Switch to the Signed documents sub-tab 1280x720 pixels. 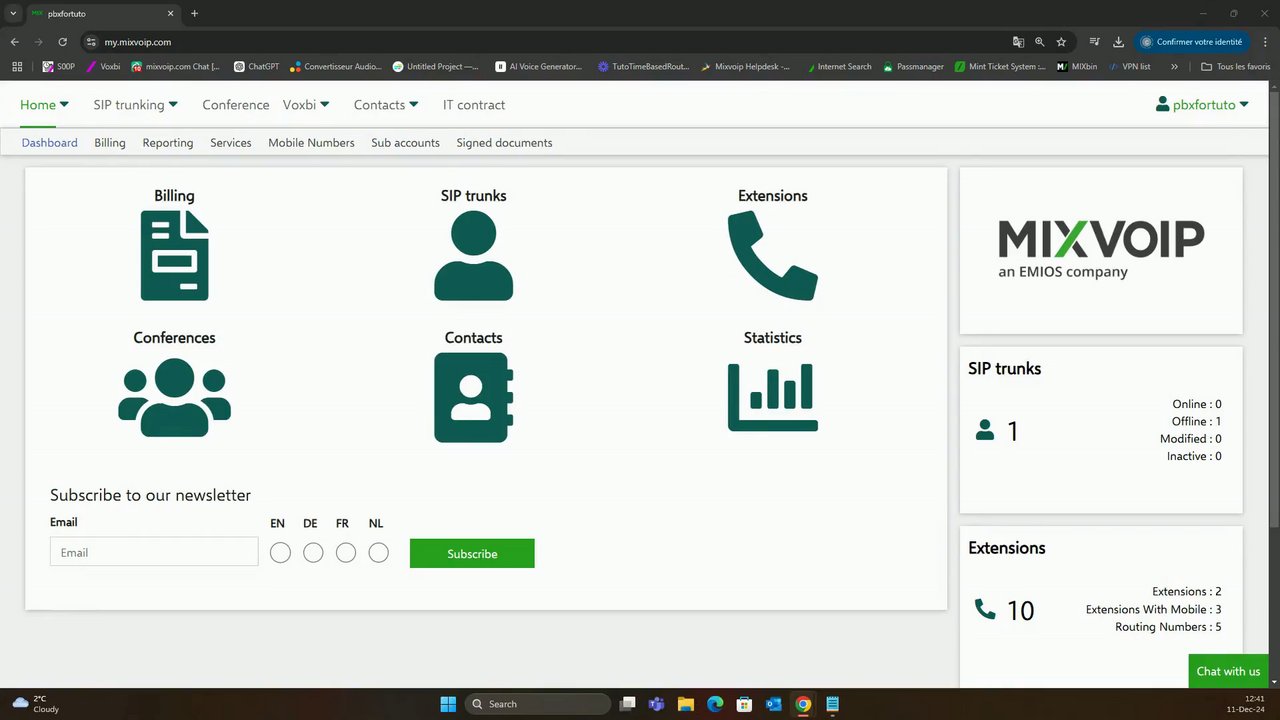click(x=504, y=142)
